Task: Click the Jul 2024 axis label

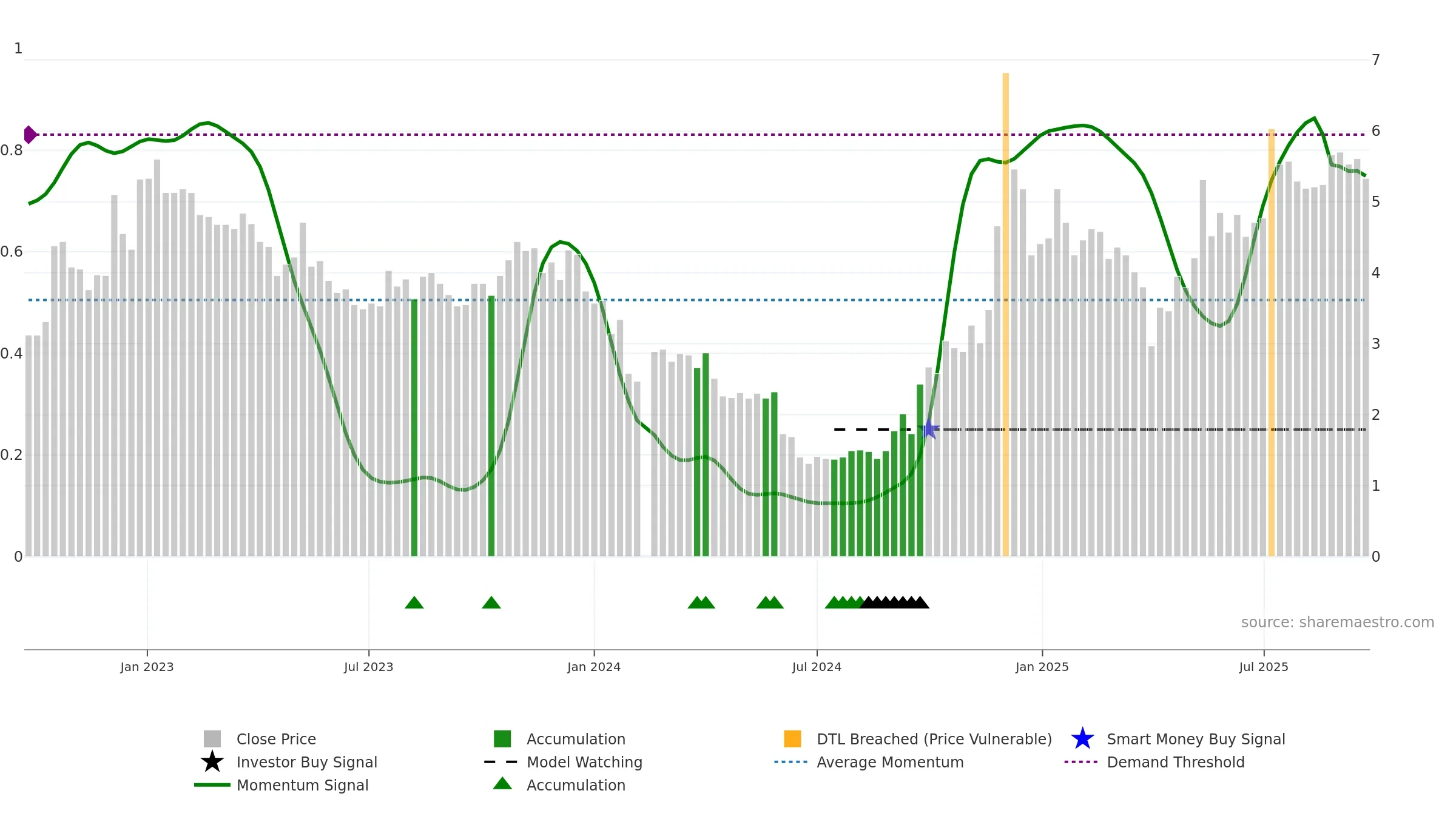Action: point(817,667)
